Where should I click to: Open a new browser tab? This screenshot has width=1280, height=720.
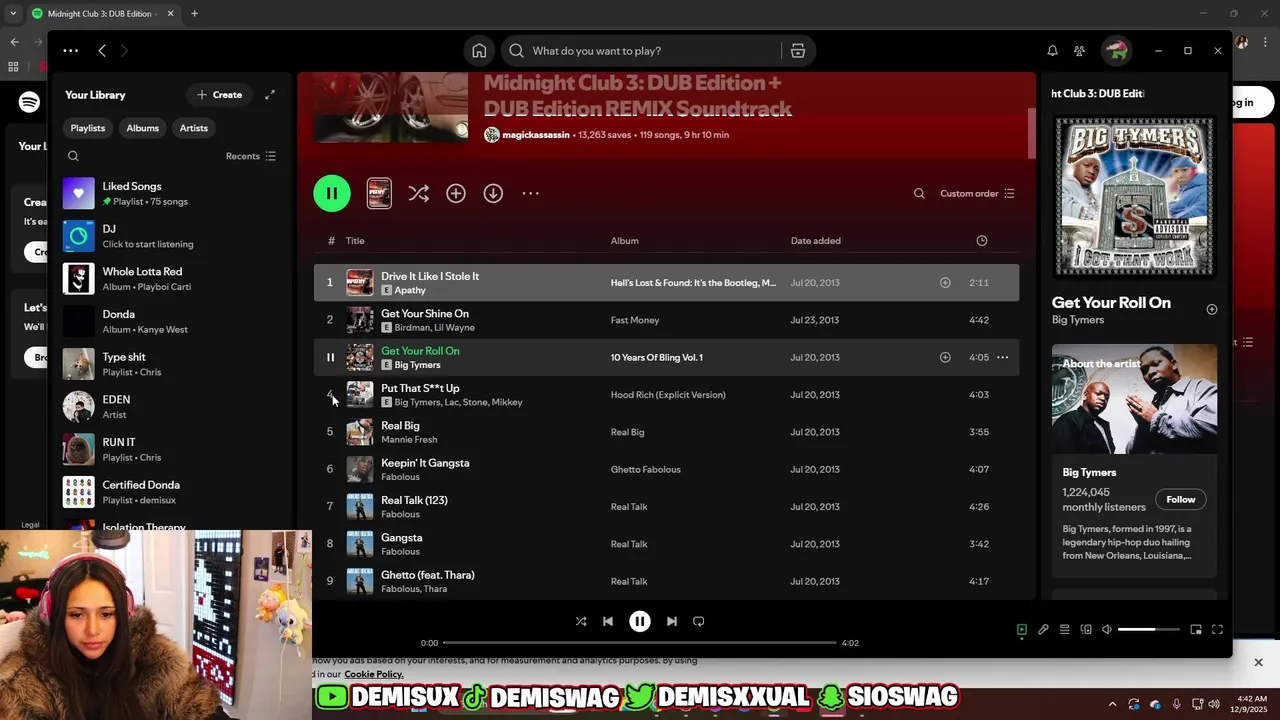[x=194, y=13]
